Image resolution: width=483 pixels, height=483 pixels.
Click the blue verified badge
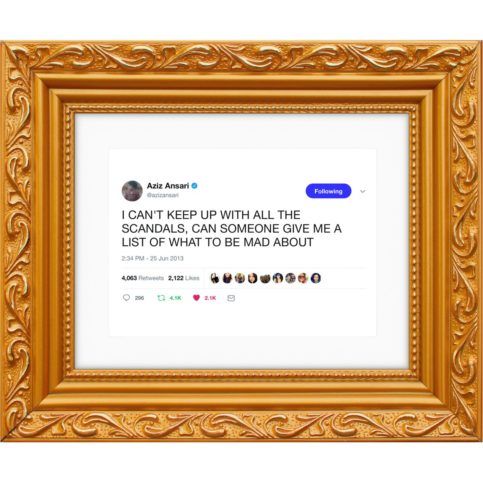(x=195, y=186)
